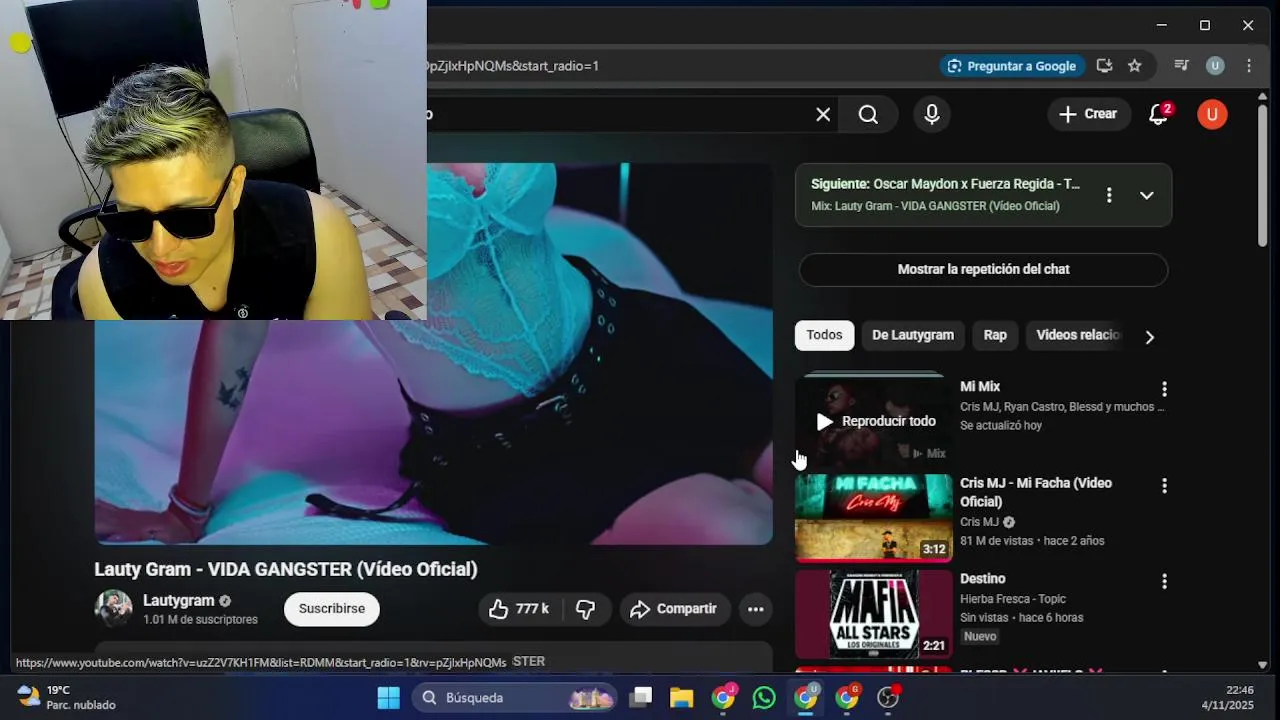
Task: Open YouTube notifications bell
Action: pos(1159,114)
